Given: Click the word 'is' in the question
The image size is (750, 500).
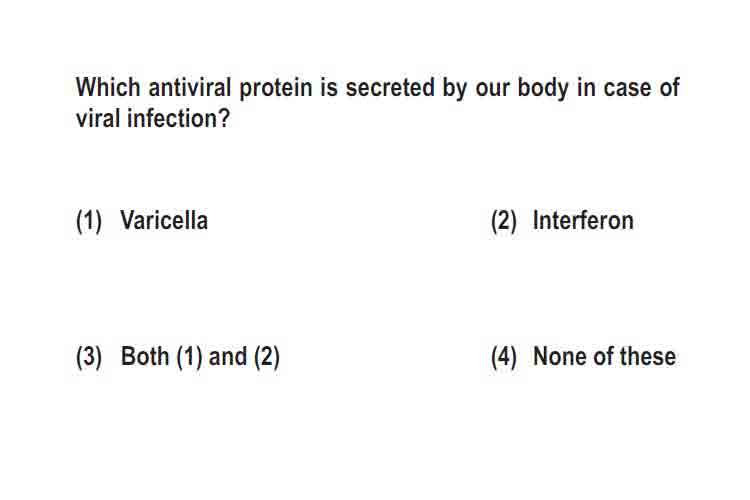Looking at the screenshot, I should click(329, 88).
